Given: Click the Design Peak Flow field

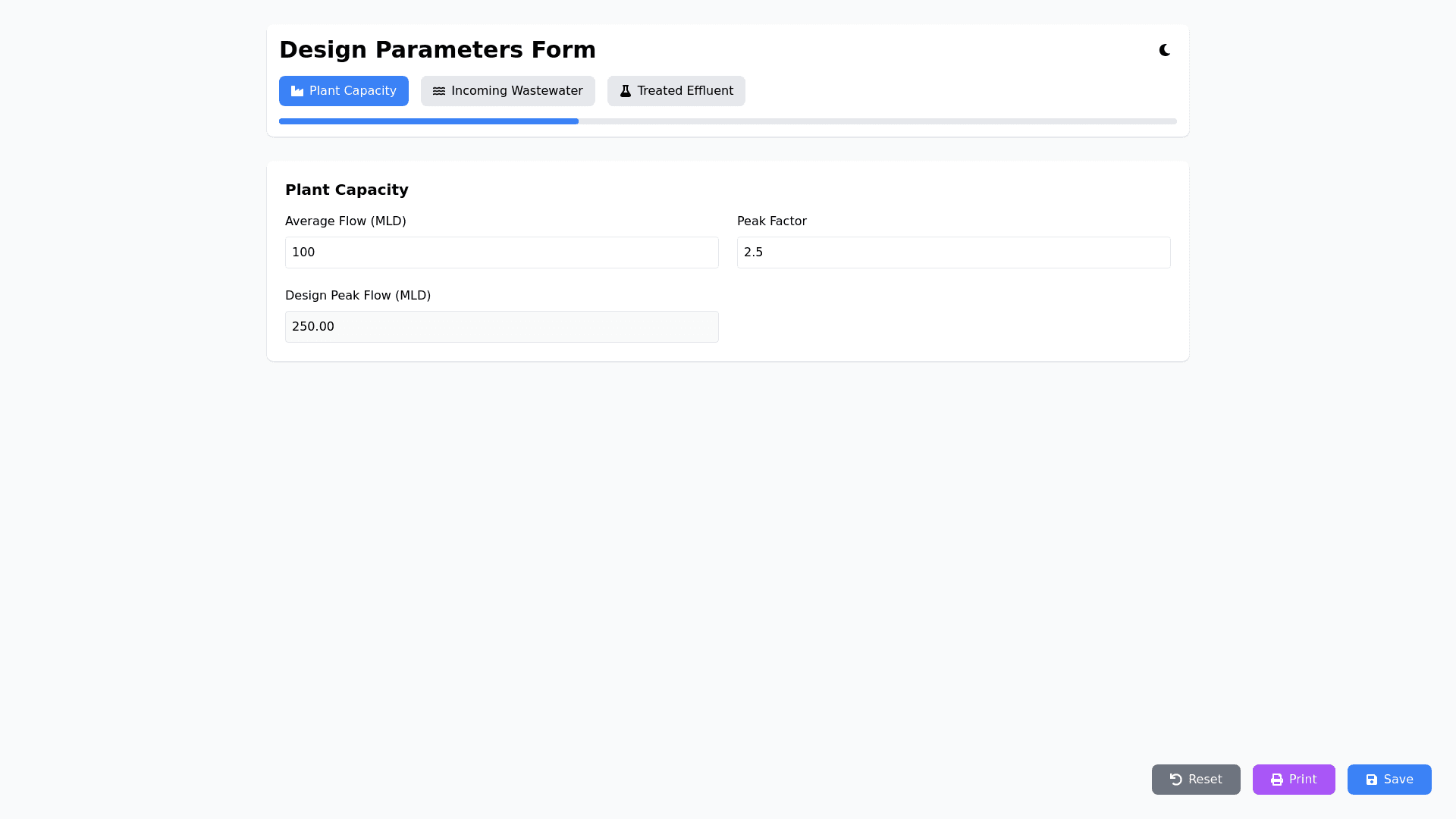Looking at the screenshot, I should 501,327.
